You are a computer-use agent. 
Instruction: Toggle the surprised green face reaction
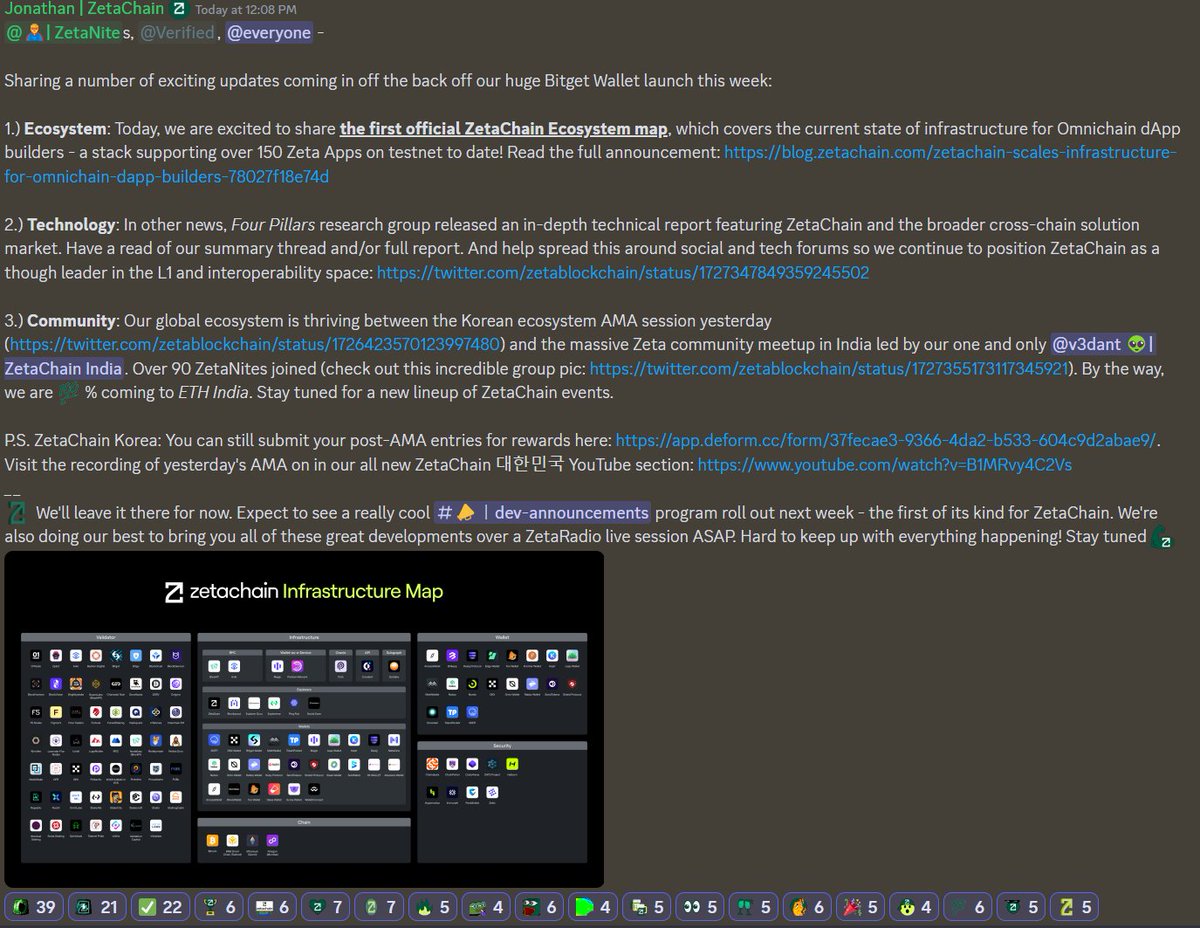click(x=914, y=907)
